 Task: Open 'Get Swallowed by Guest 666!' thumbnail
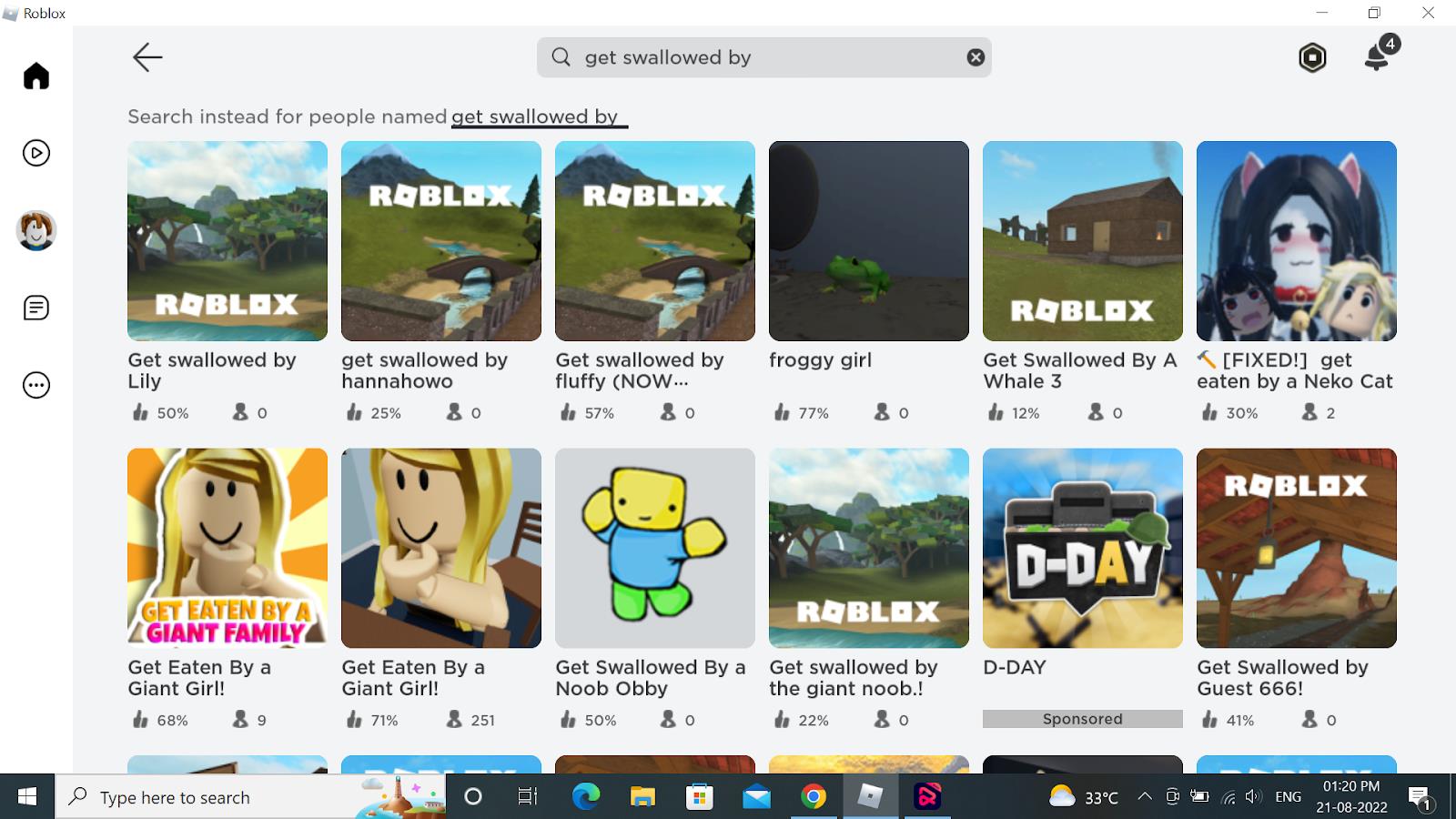coord(1297,548)
